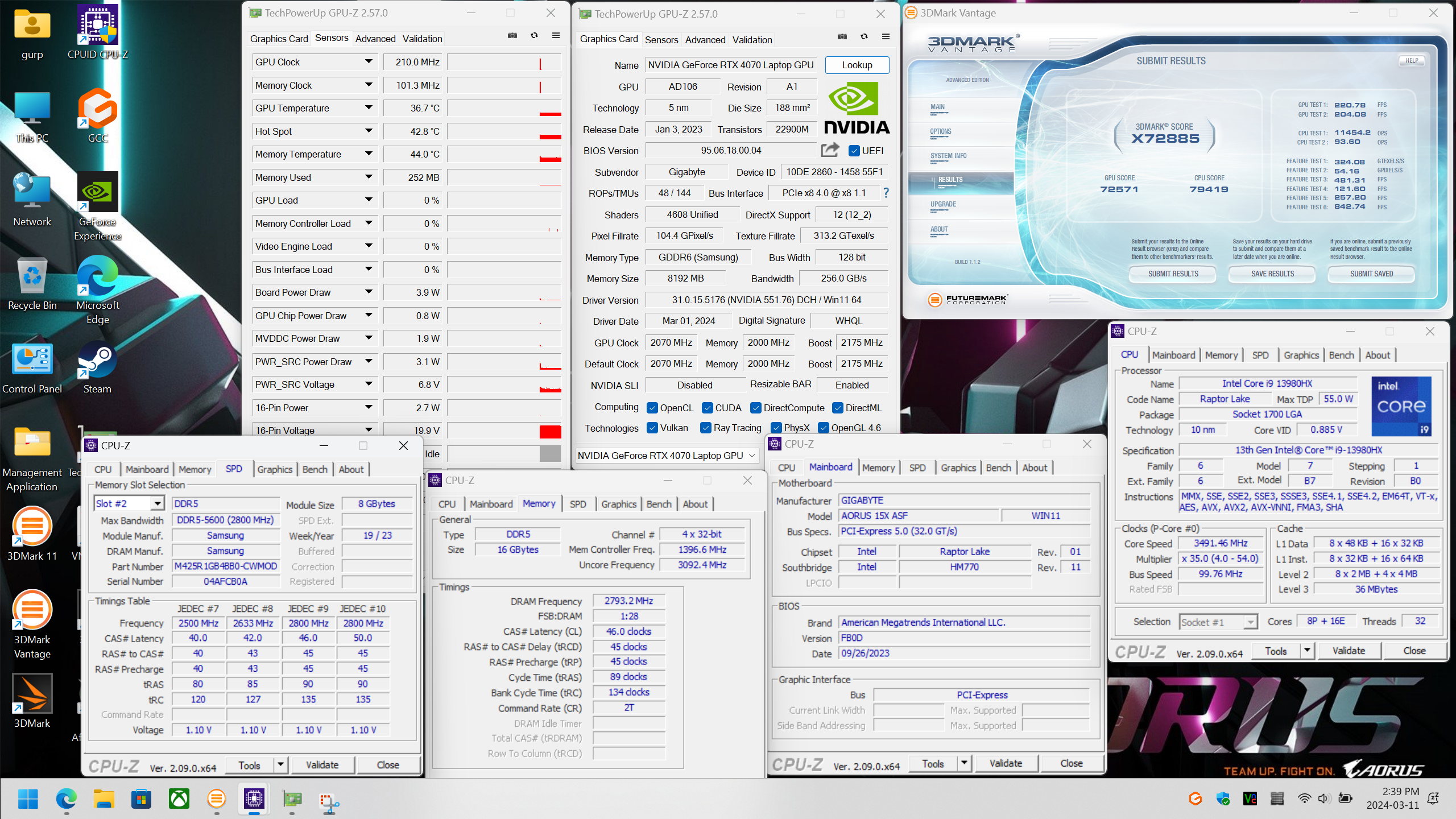Click screenshot camera icon in GPU-Z Sensors window
The image size is (1456, 819).
512,36
